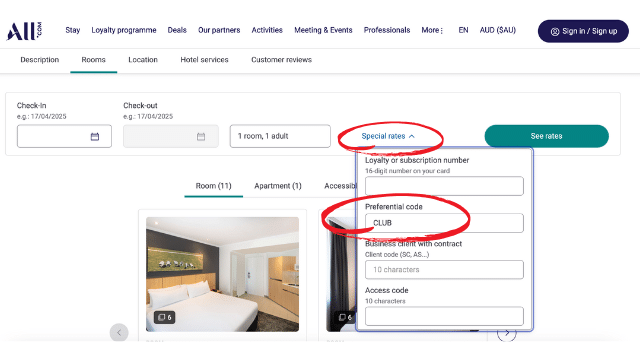Click the Loyalty or subscription number field
This screenshot has width=640, height=360.
coord(444,186)
